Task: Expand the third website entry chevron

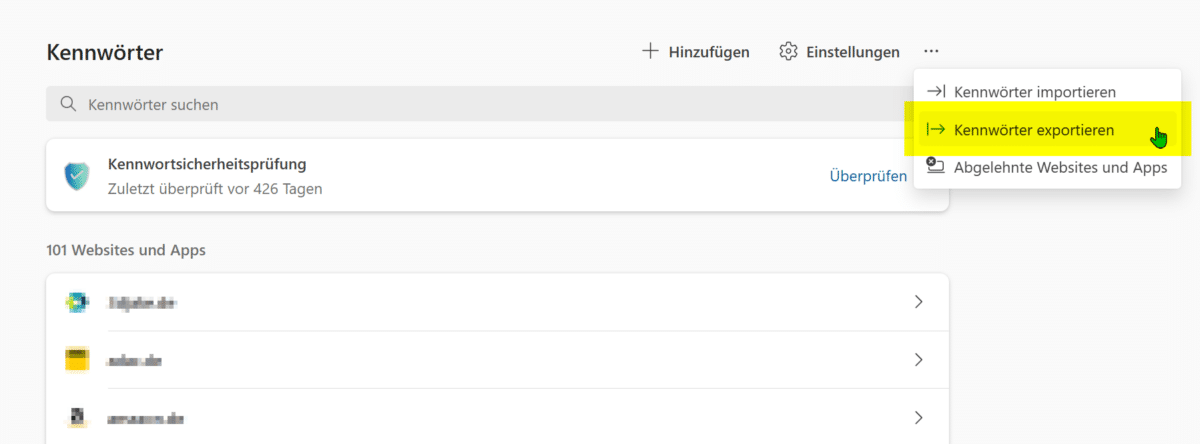Action: point(918,417)
